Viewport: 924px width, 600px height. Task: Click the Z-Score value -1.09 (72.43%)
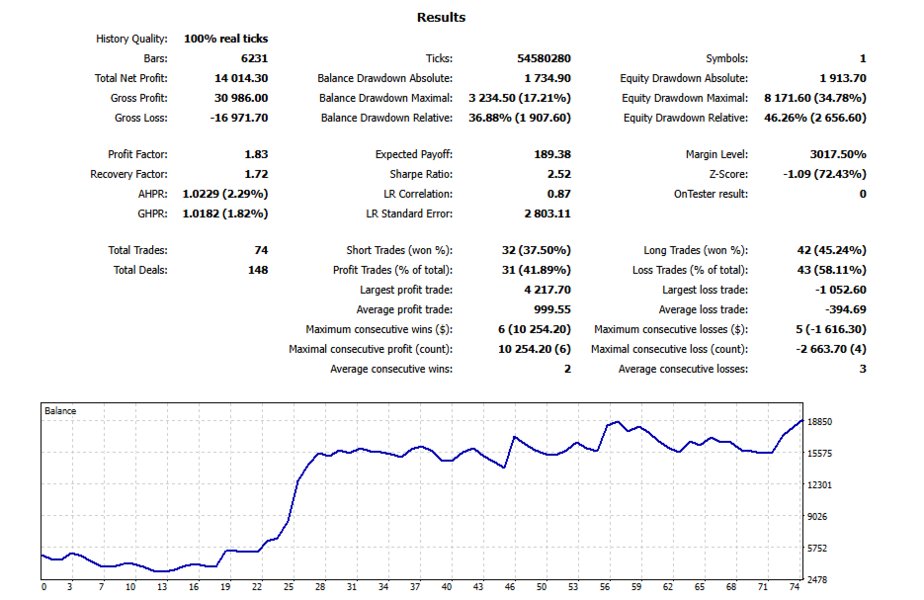(824, 174)
